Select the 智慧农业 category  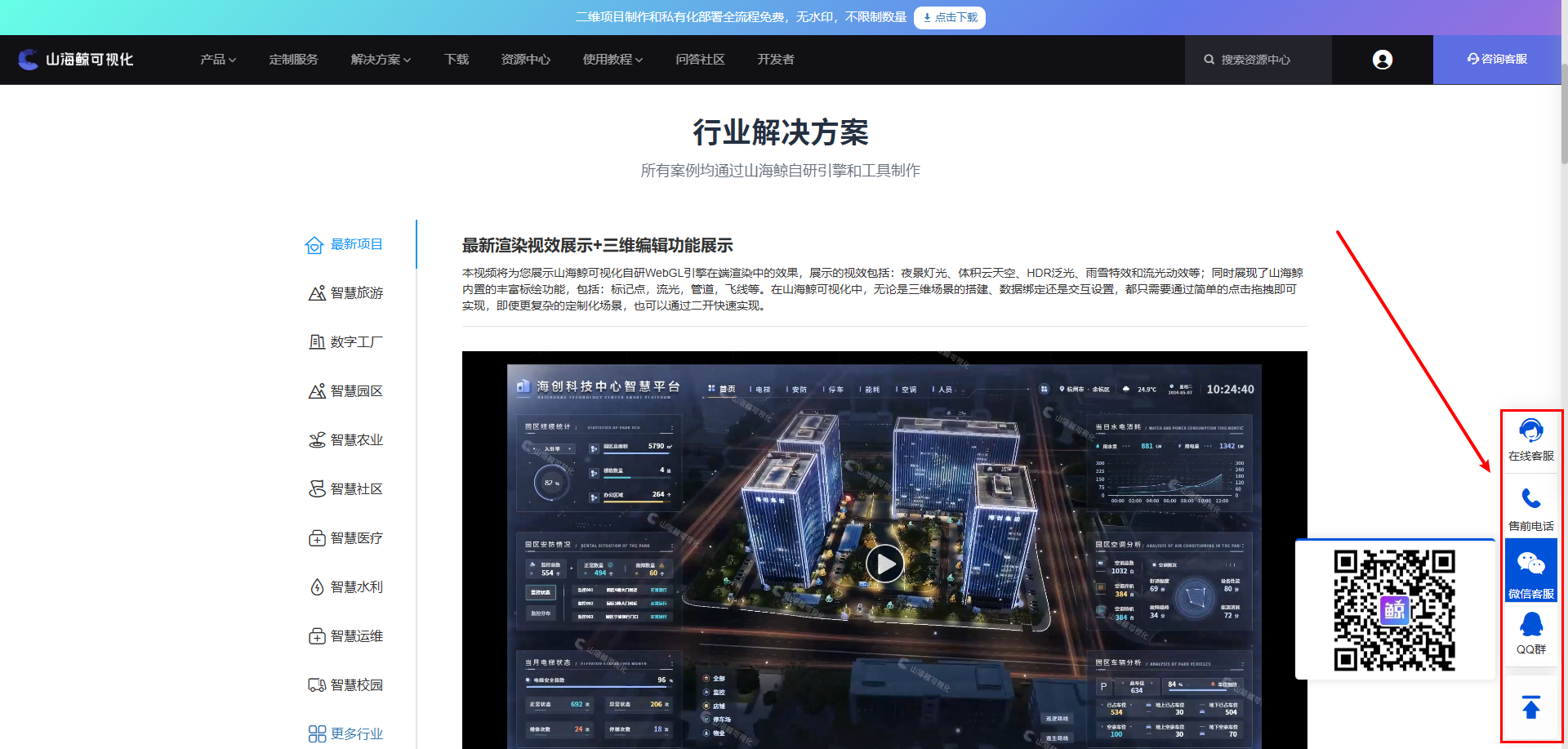point(346,440)
